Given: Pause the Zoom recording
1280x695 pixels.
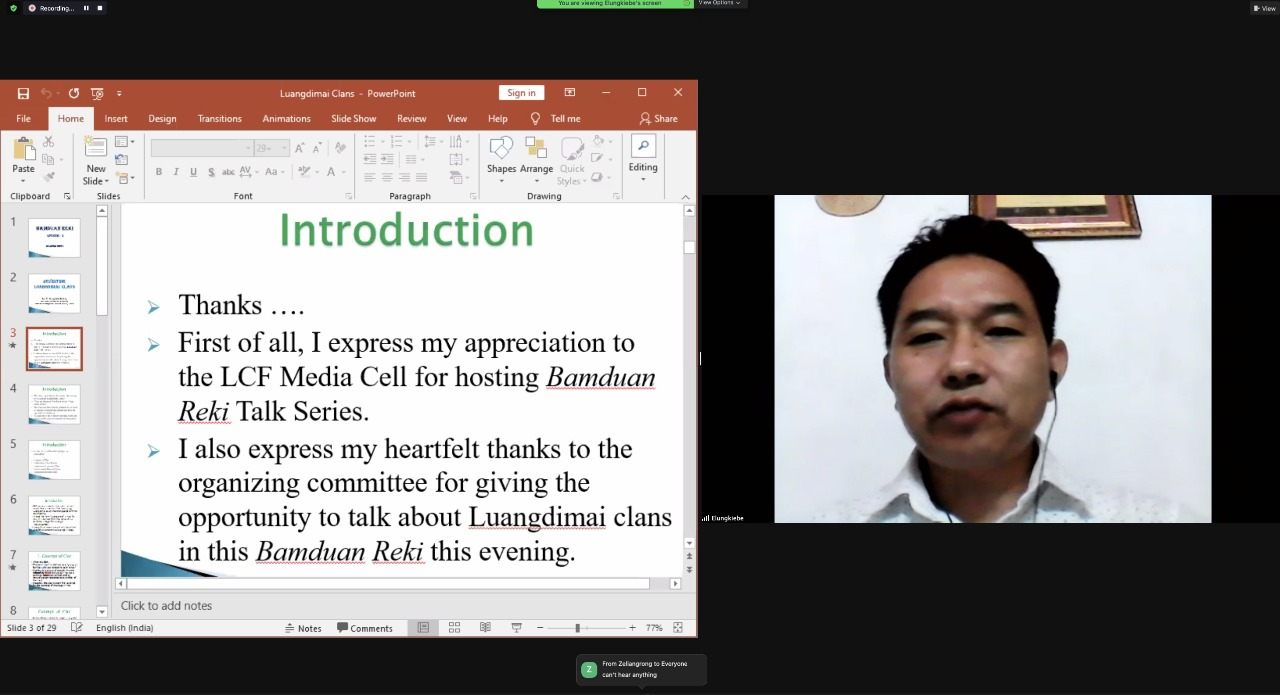Looking at the screenshot, I should (x=86, y=8).
